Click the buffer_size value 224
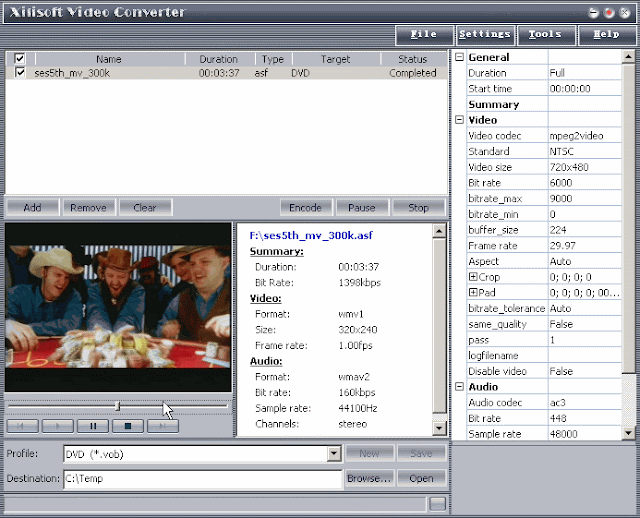640x518 pixels. [x=558, y=230]
